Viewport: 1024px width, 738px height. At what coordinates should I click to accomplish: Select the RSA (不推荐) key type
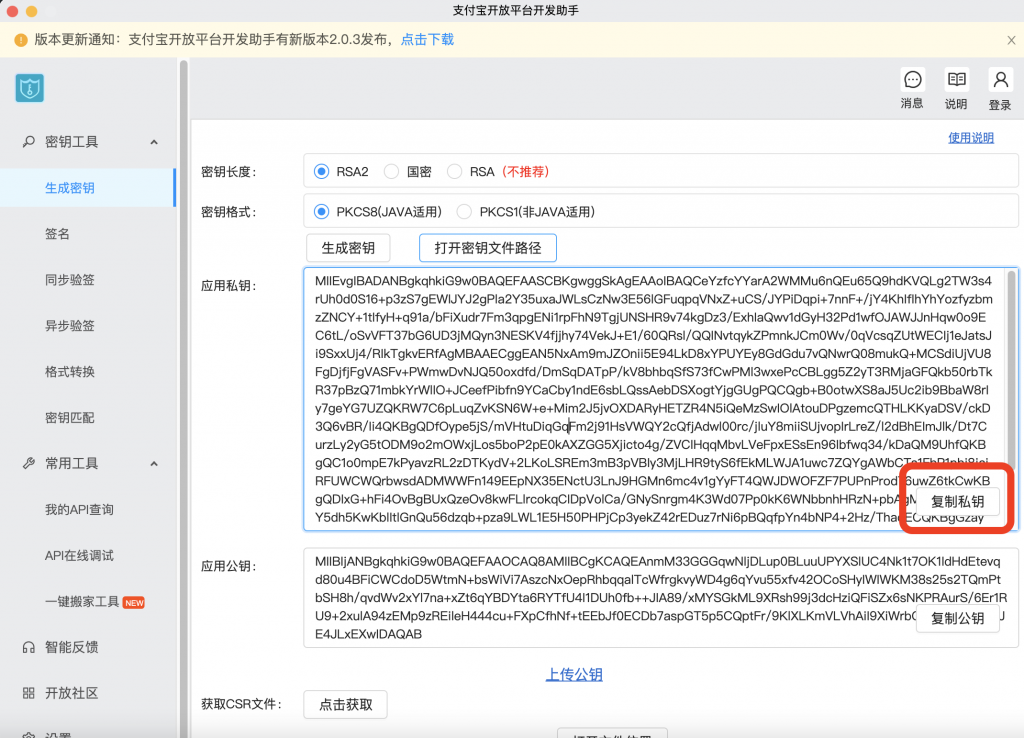tap(455, 171)
